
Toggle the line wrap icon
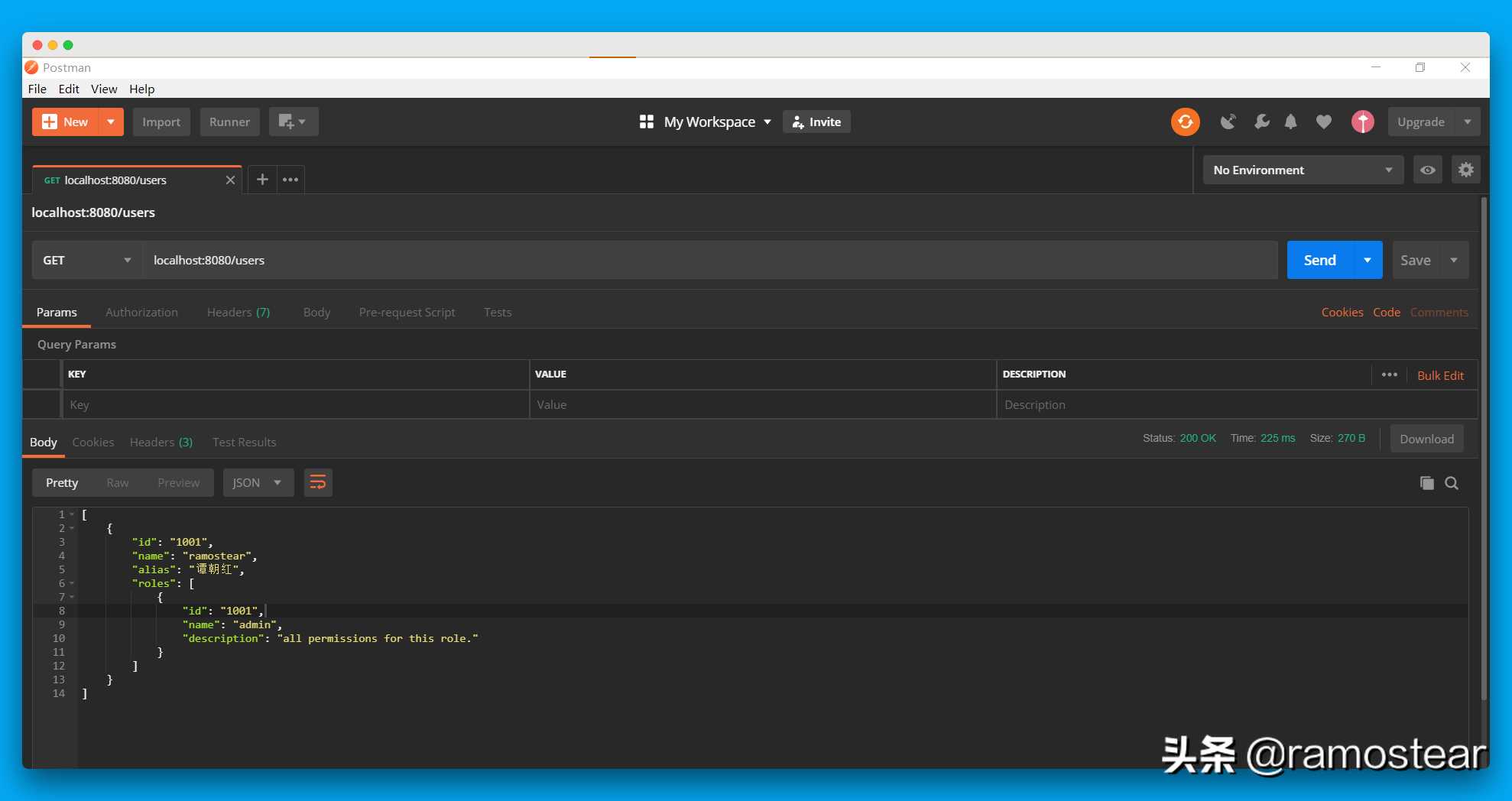click(x=318, y=482)
